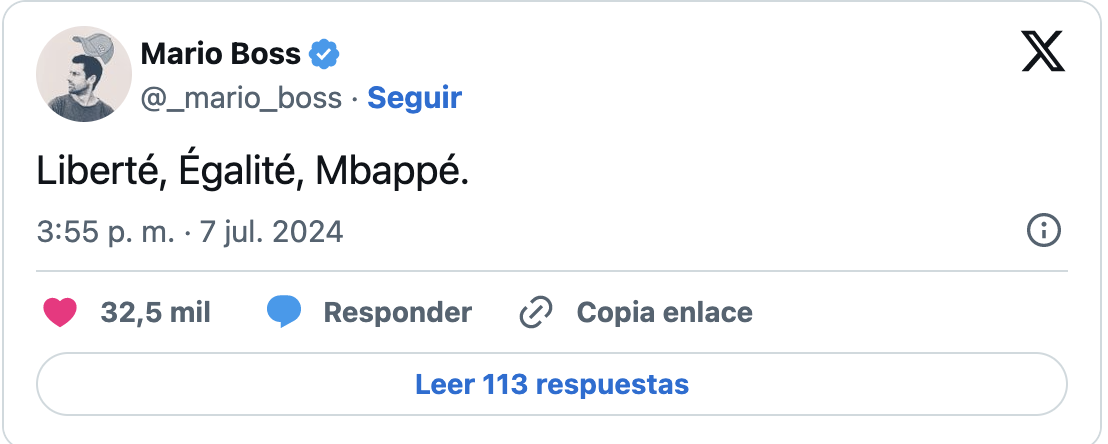Open the @_mario_boss handle link

coord(240,98)
